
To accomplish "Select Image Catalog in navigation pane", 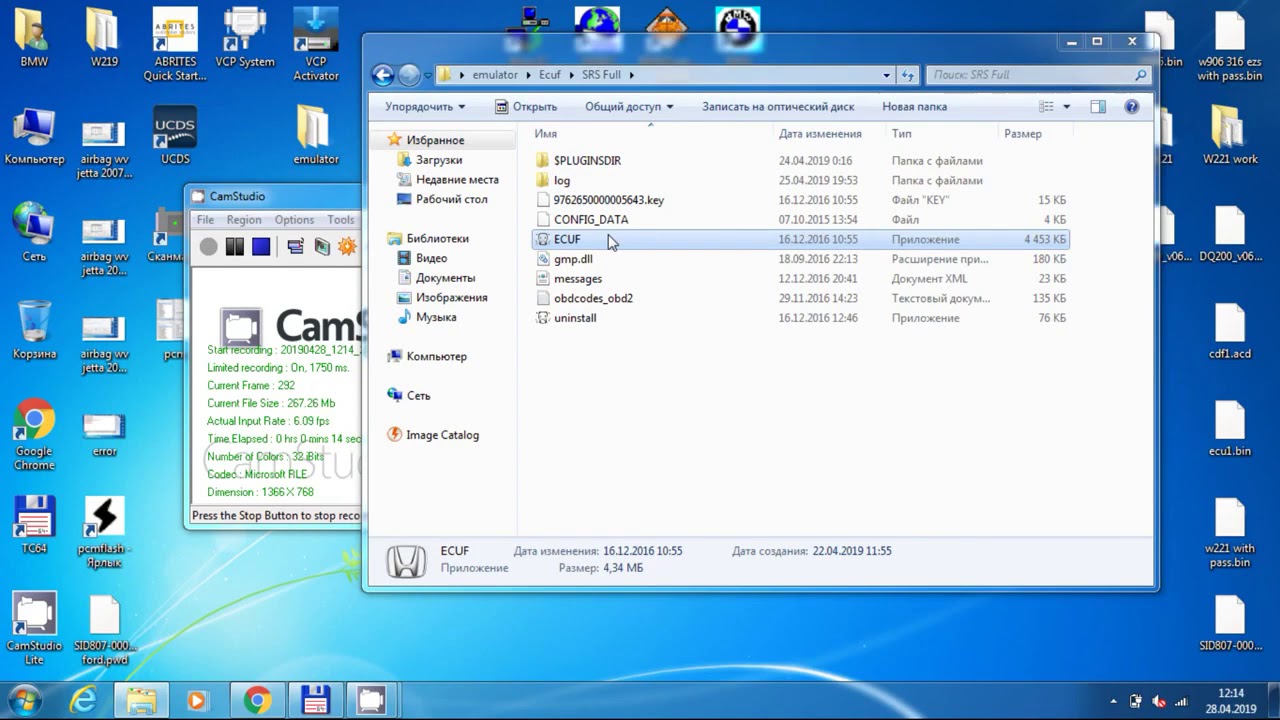I will coord(442,435).
